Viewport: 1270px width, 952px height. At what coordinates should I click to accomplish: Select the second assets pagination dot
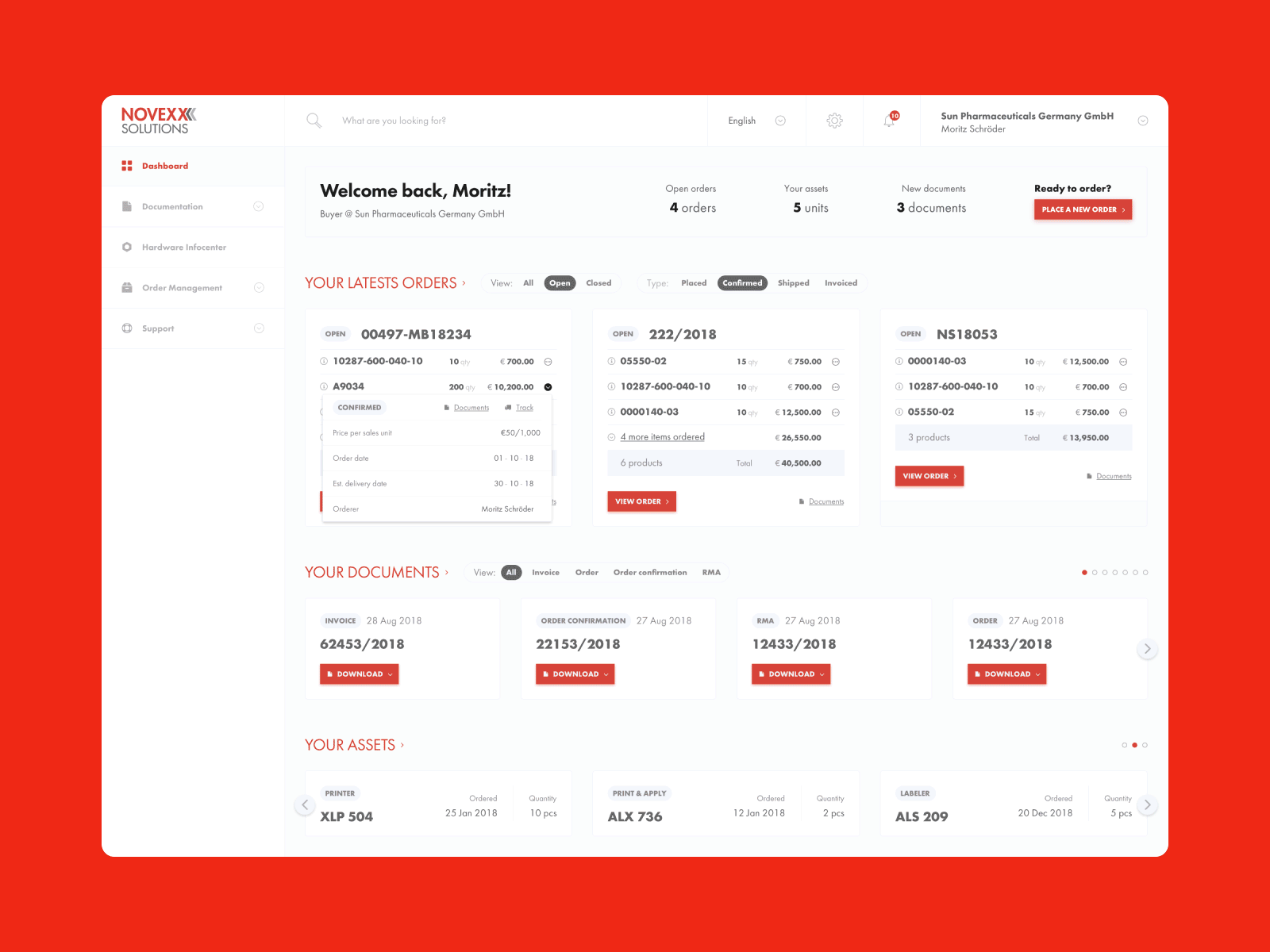tap(1134, 745)
